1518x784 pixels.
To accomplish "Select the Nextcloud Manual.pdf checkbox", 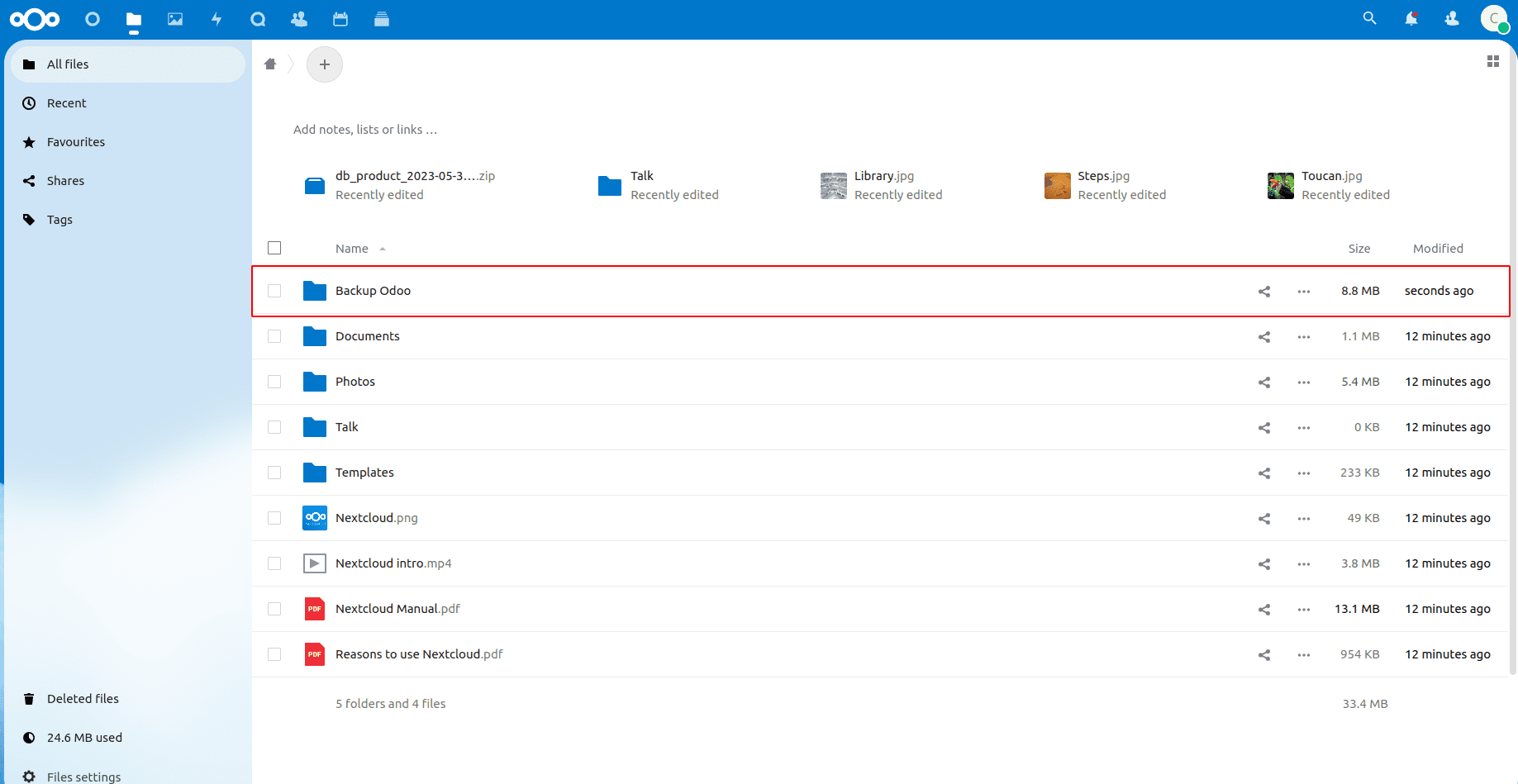I will tap(274, 609).
